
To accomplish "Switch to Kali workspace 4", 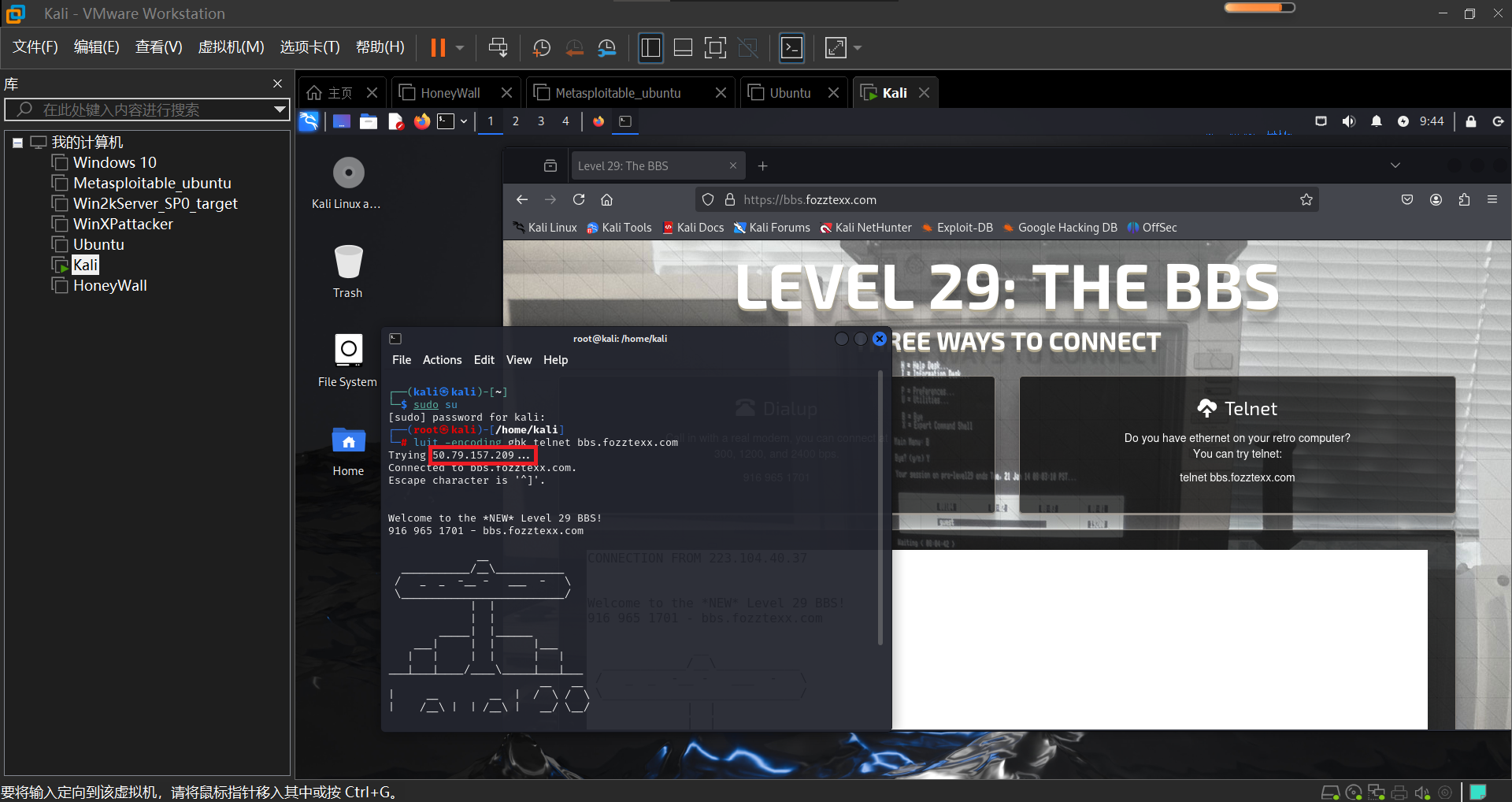I will coord(565,121).
